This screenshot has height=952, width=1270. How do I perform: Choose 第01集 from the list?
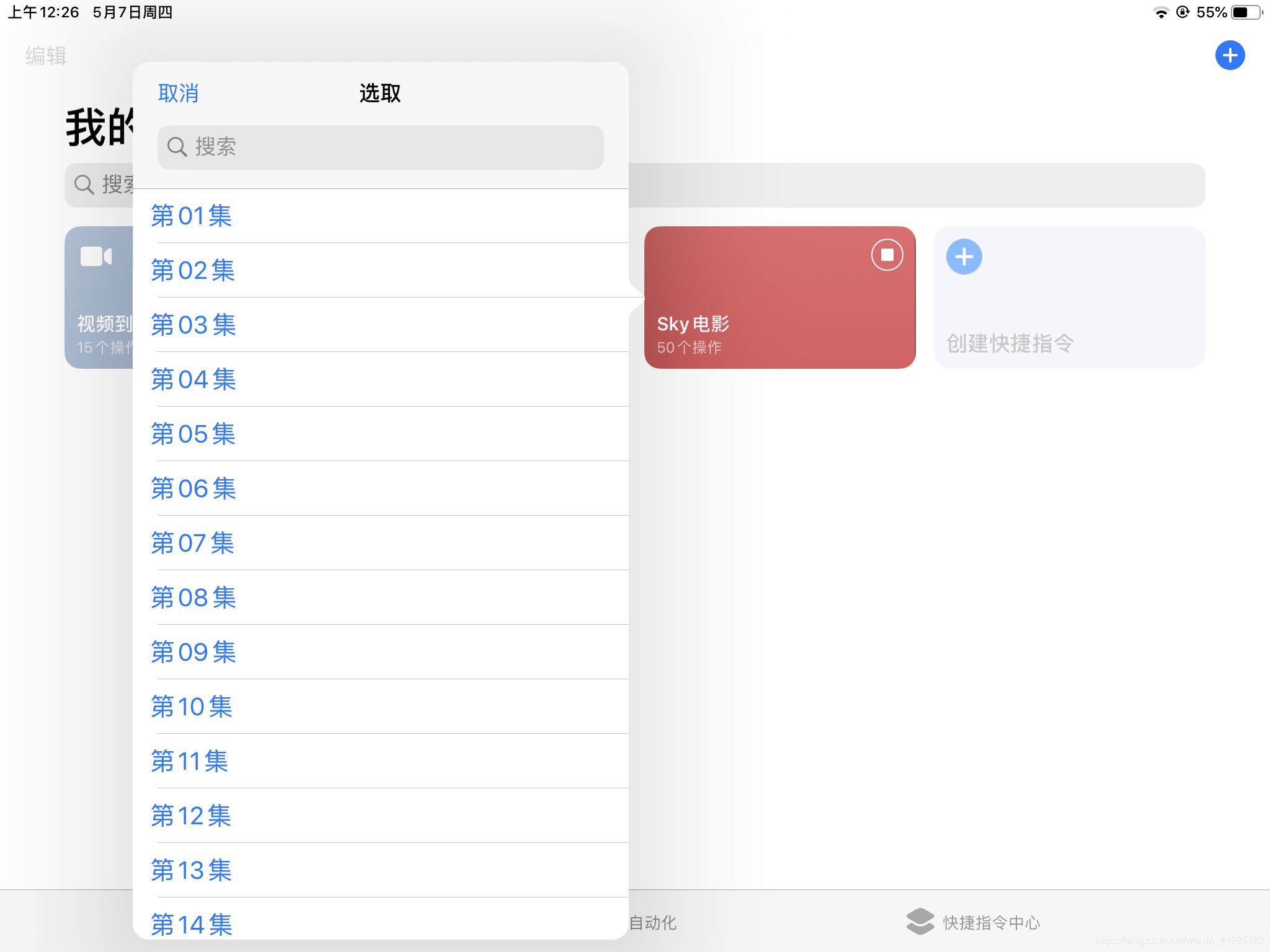coord(380,216)
